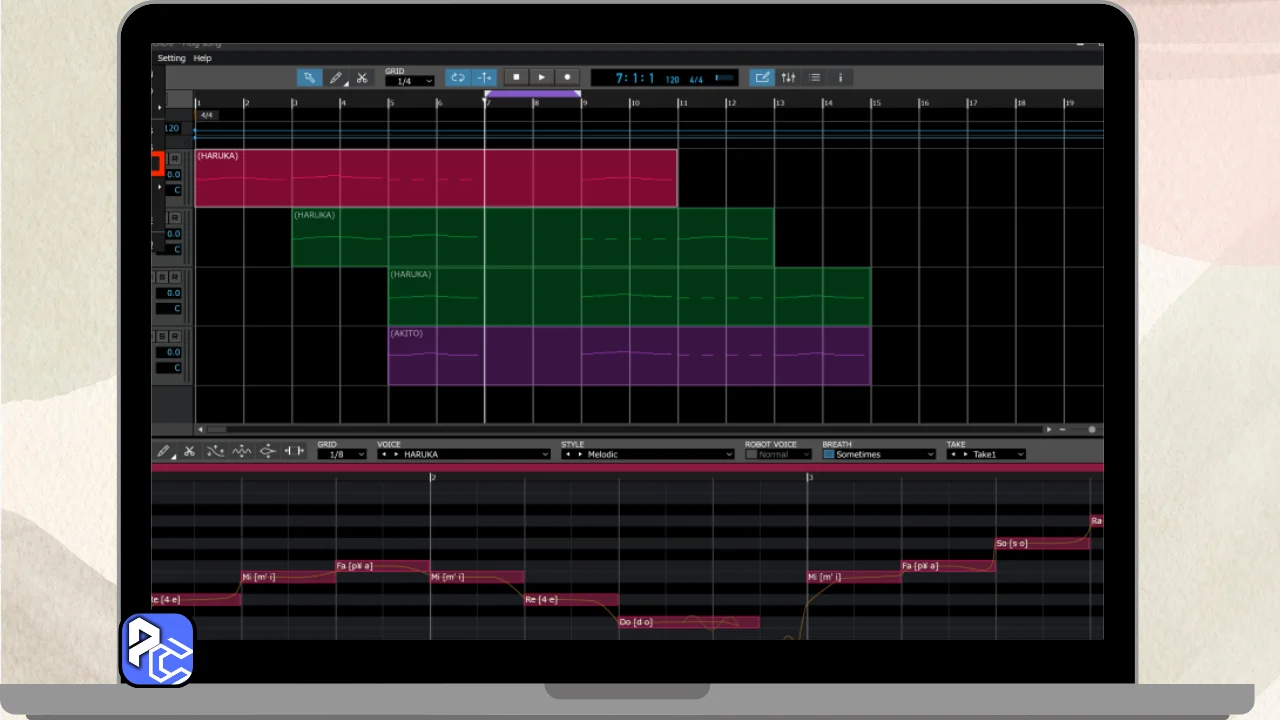Viewport: 1280px width, 720px height.
Task: Open the track list view icon
Action: pos(815,78)
